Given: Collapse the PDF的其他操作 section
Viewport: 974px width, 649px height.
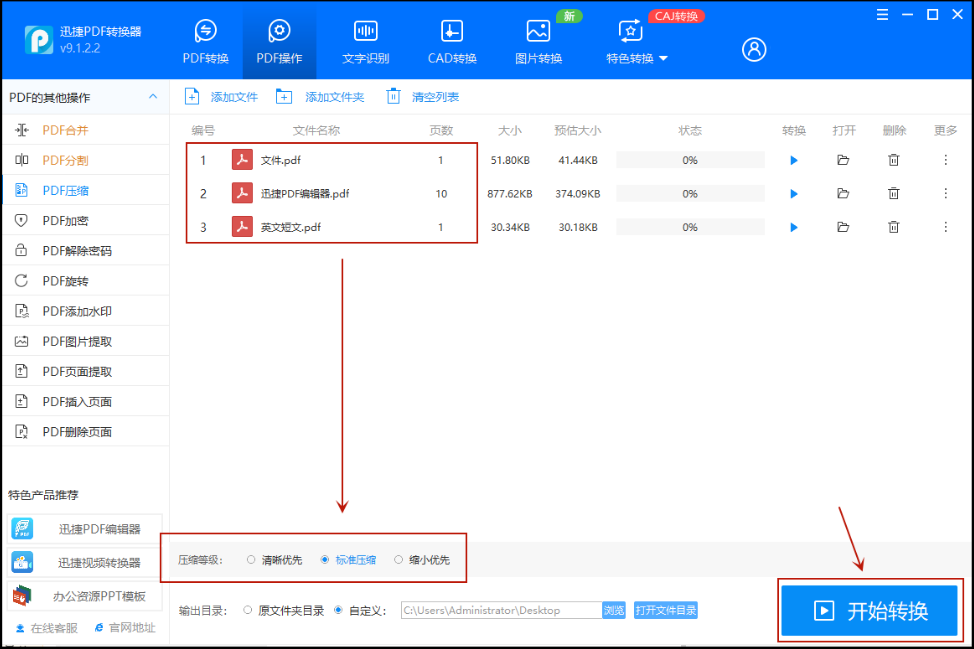Looking at the screenshot, I should coord(153,97).
